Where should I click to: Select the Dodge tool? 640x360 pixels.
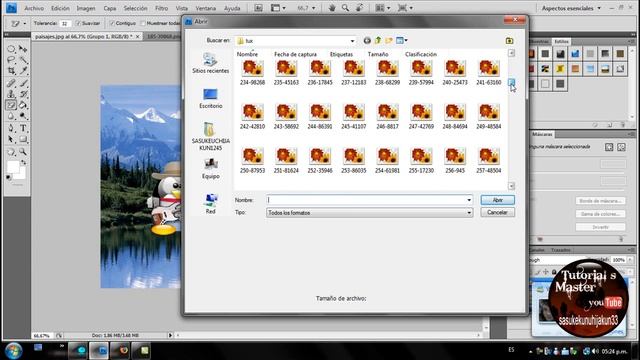[23, 116]
